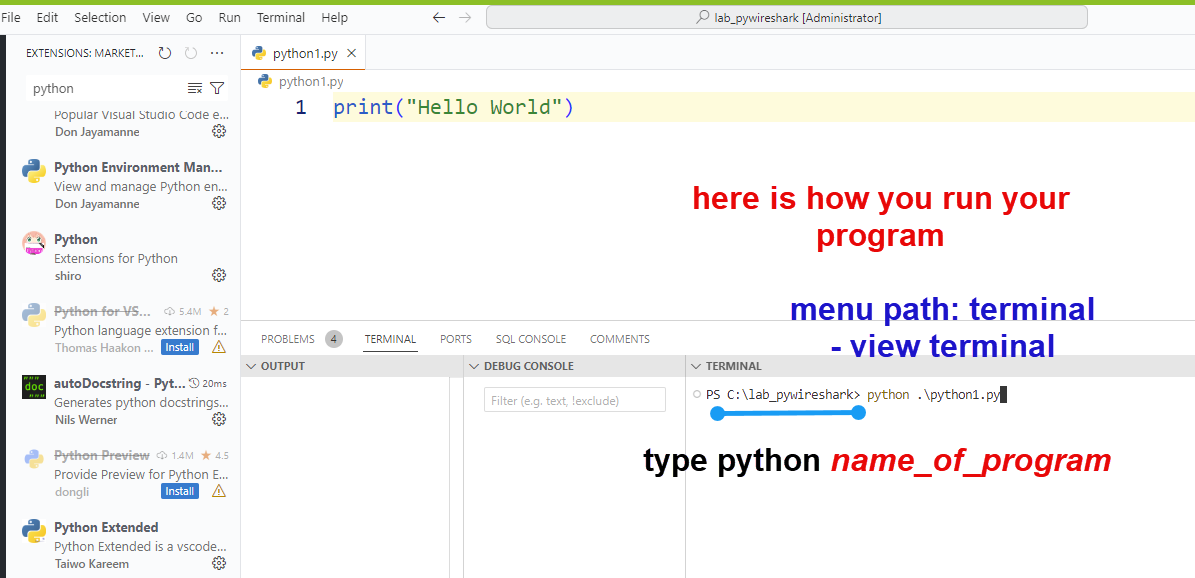Screen dimensions: 1195x578
Task: Click the Taiwo Kareem publisher name
Action: 91,564
